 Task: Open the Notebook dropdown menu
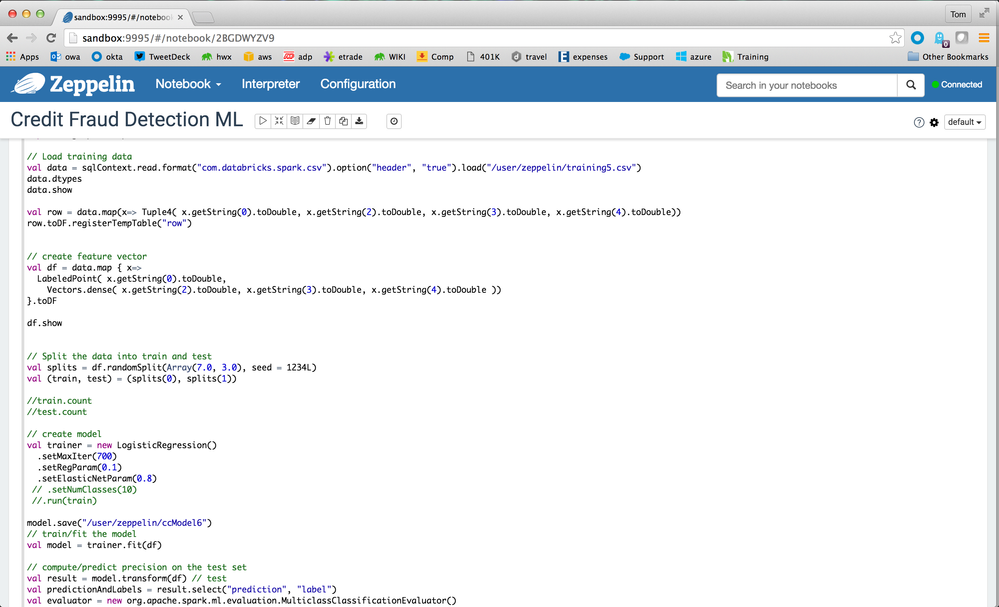(187, 84)
